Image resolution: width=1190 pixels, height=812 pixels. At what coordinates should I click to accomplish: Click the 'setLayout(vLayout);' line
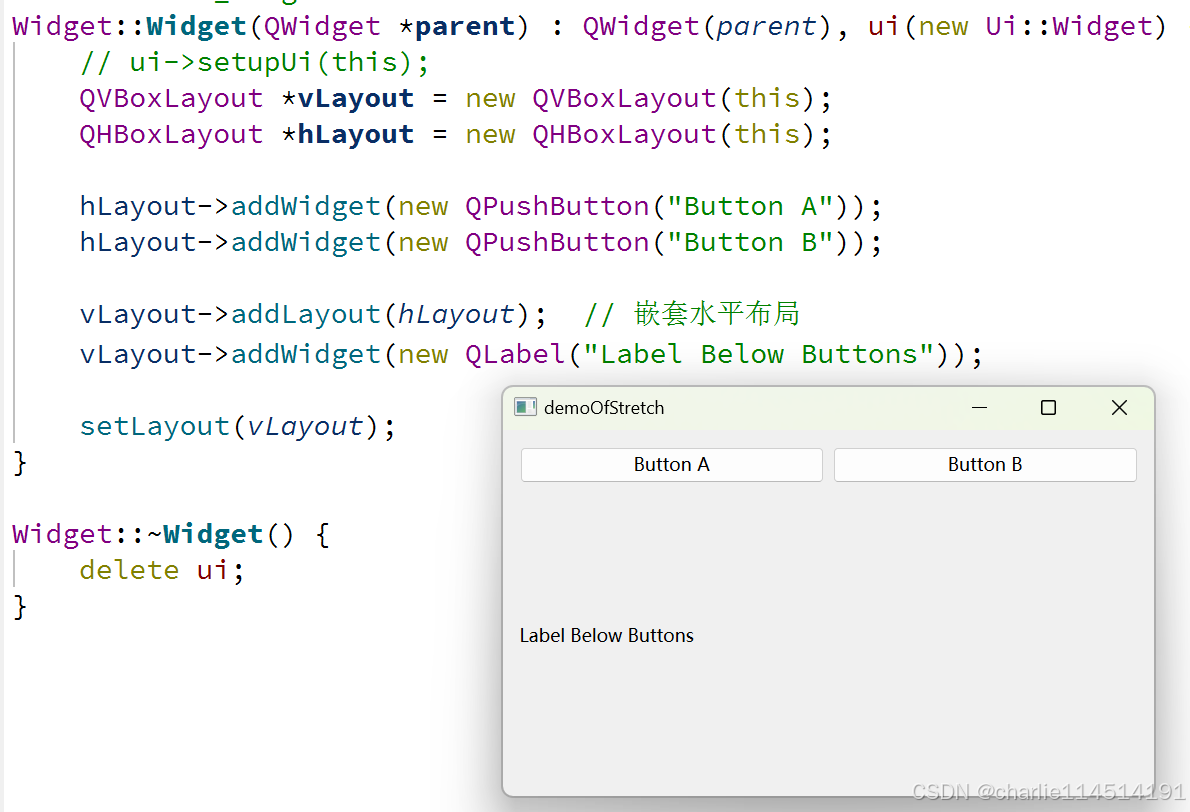pos(238,426)
